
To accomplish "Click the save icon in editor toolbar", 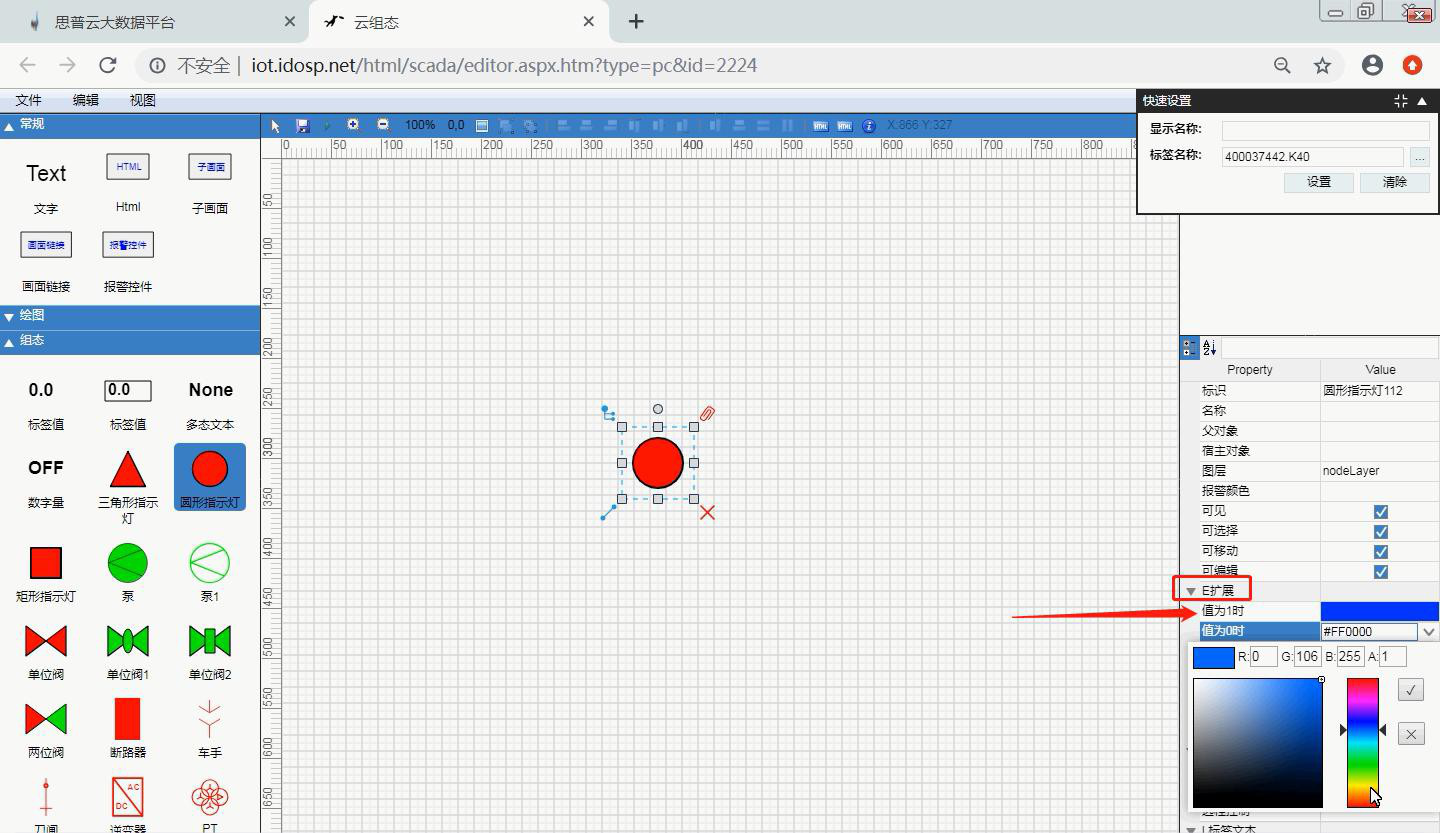I will pyautogui.click(x=303, y=126).
